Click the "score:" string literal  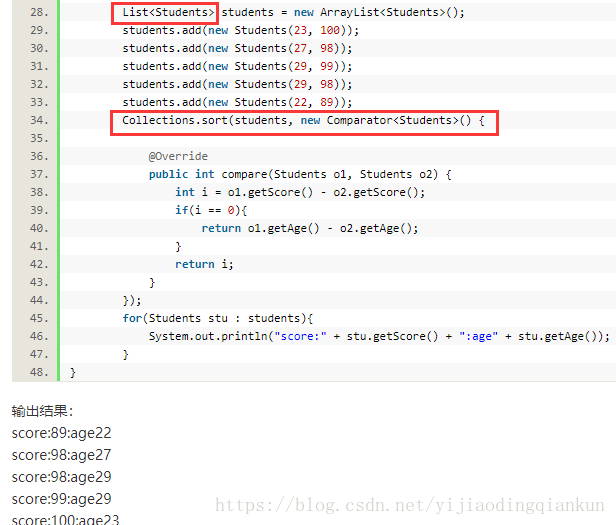click(x=300, y=337)
